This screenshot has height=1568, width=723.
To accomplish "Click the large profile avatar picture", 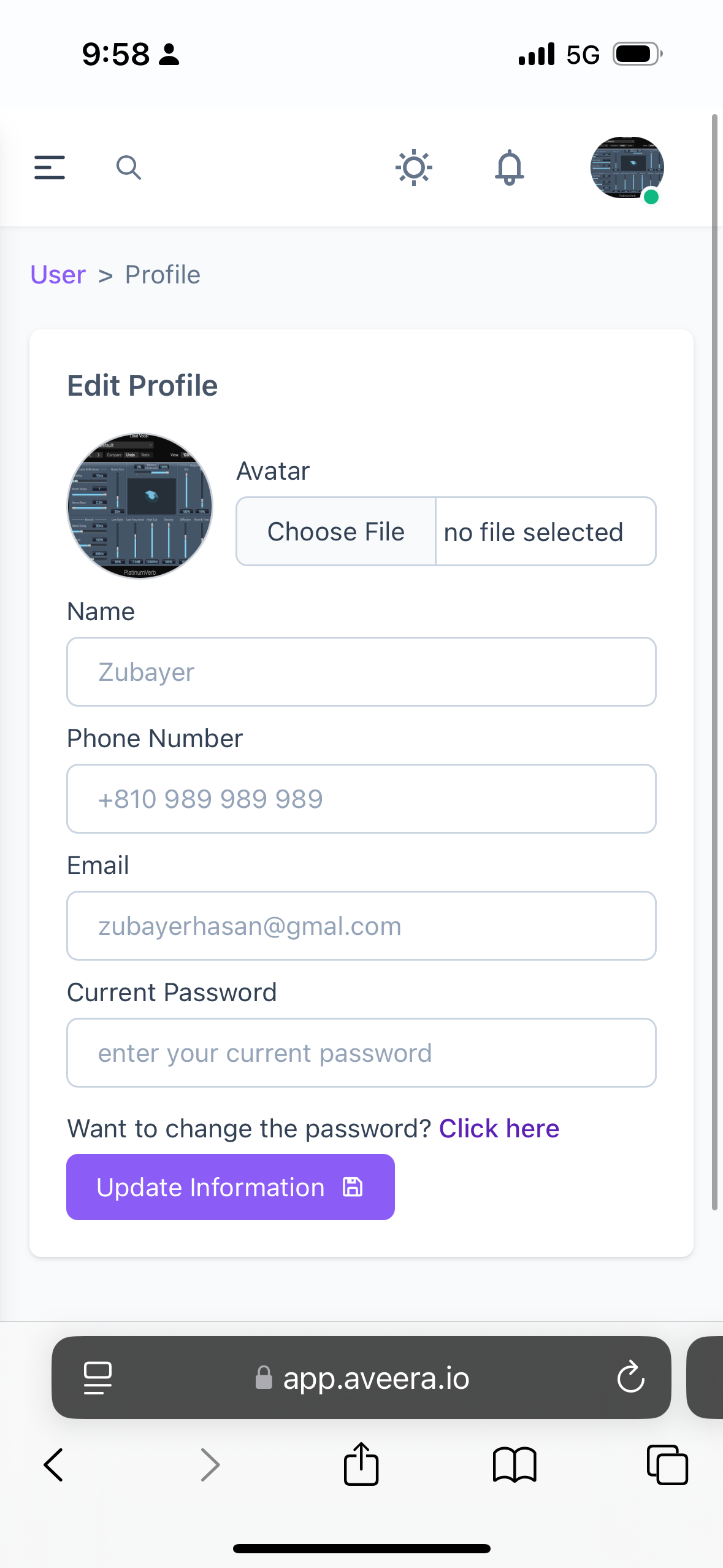I will (140, 506).
